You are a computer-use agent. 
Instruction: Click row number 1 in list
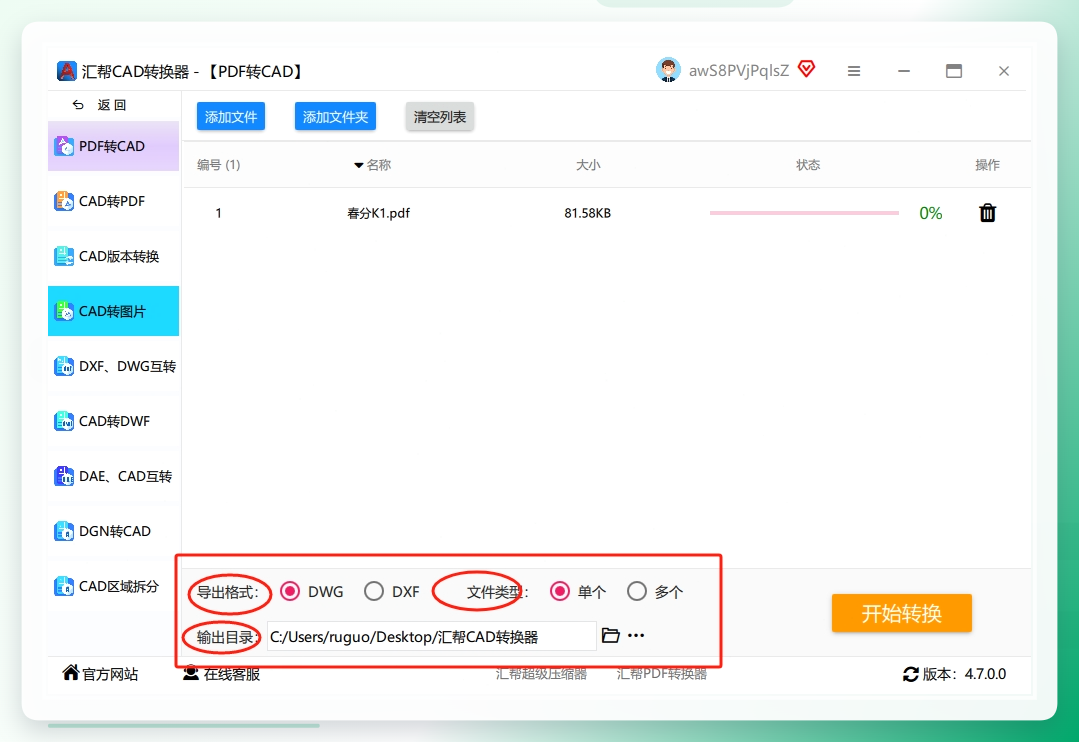click(218, 213)
